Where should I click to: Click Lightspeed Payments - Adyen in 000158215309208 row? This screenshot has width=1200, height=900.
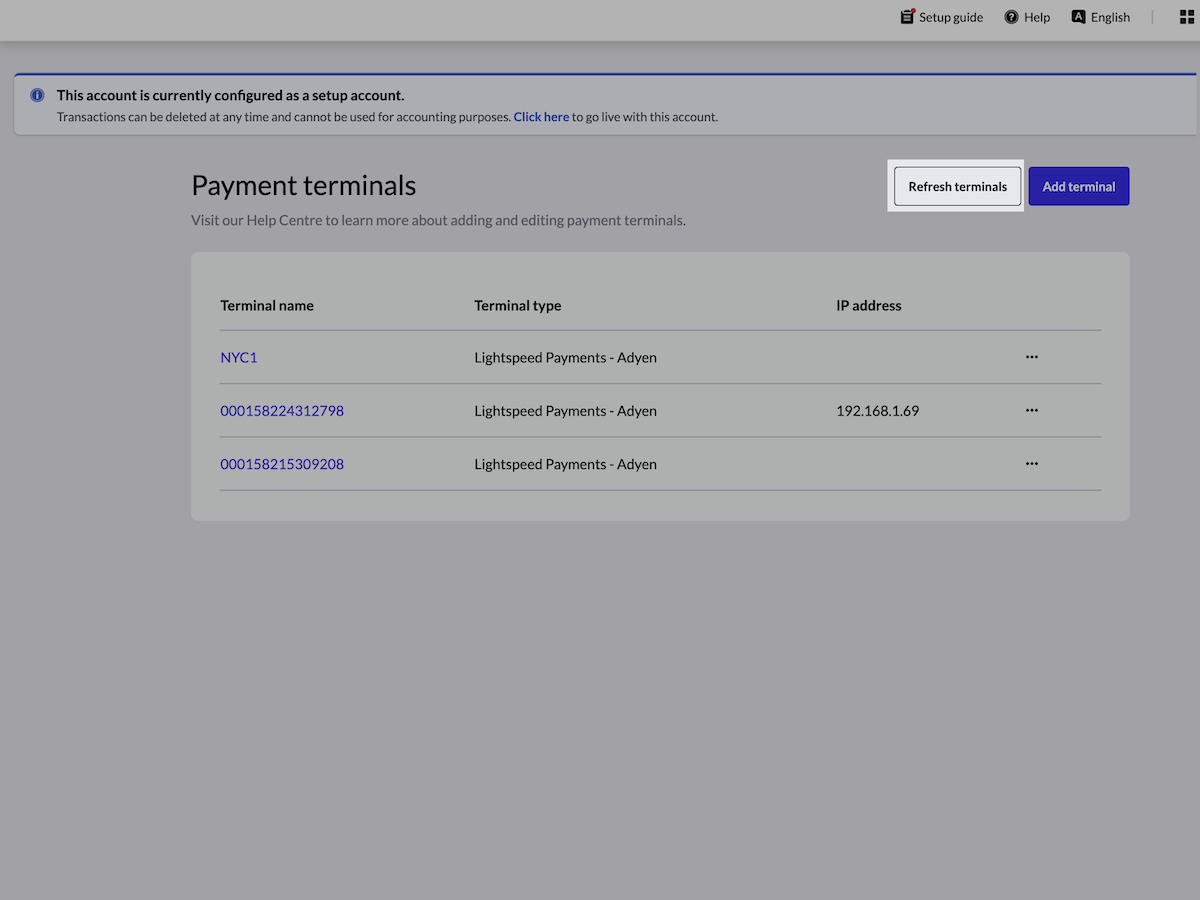[x=565, y=464]
